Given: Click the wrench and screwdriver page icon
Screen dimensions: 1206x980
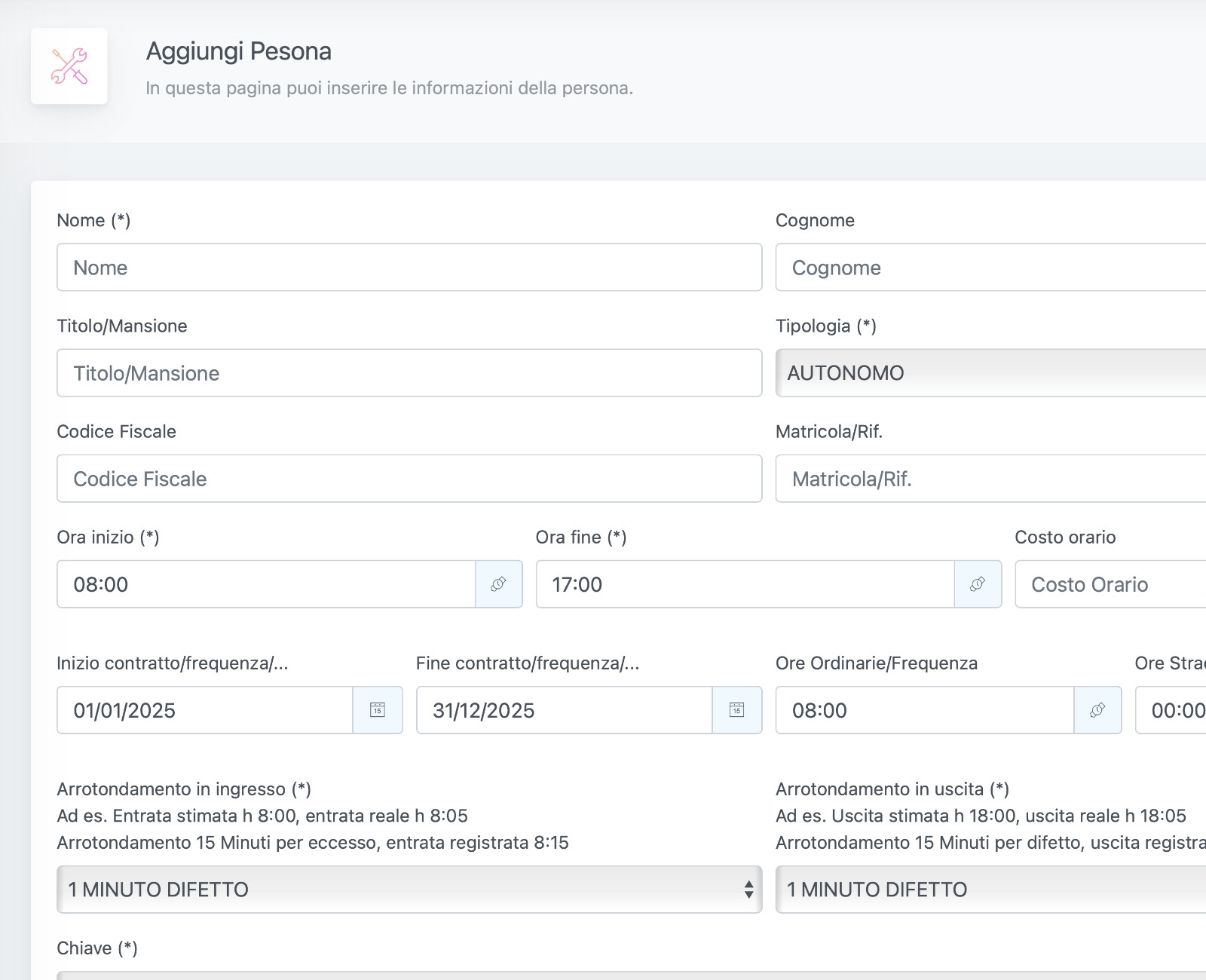Looking at the screenshot, I should pos(69,66).
